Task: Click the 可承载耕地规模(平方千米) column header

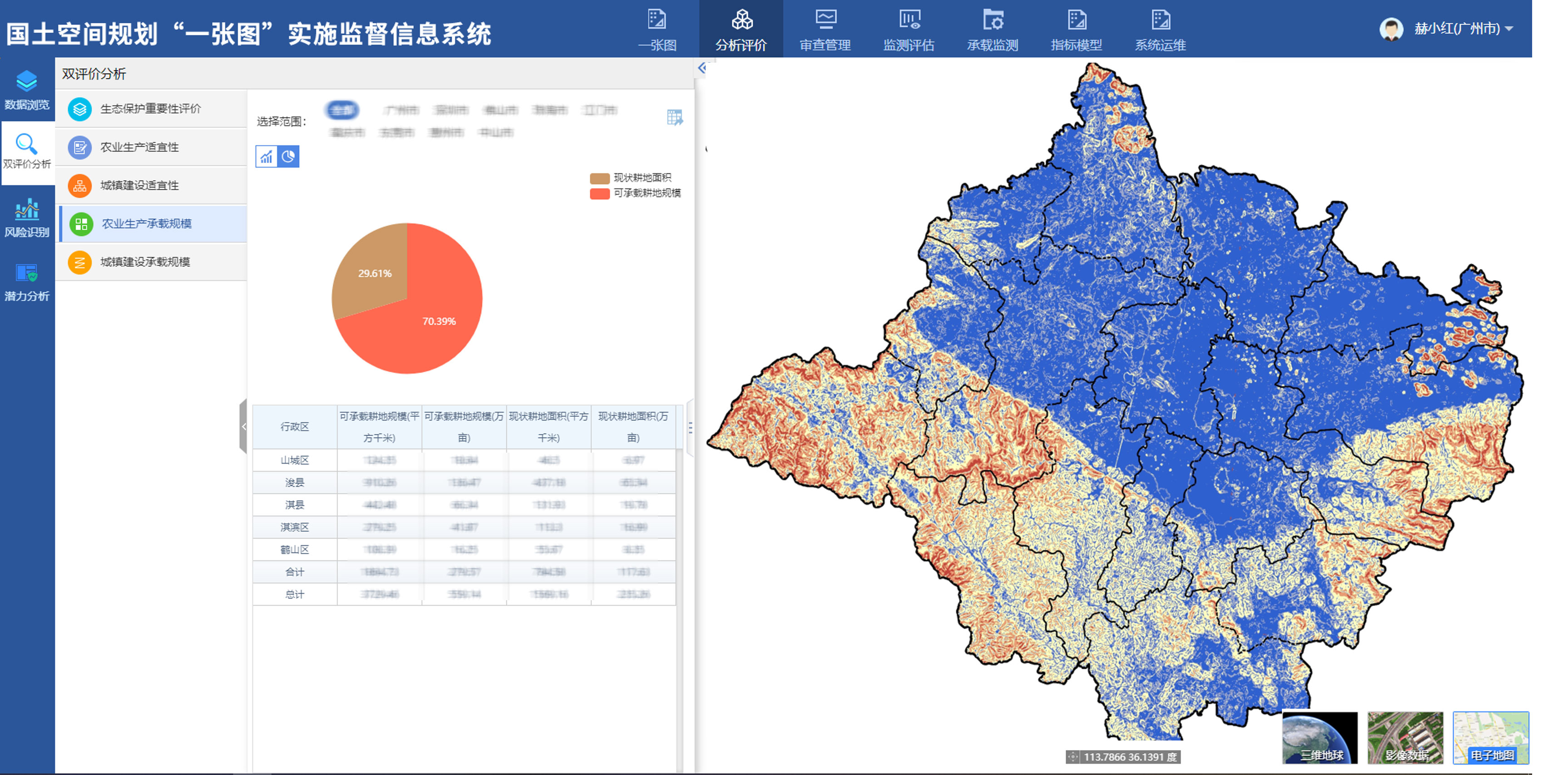Action: pyautogui.click(x=379, y=427)
